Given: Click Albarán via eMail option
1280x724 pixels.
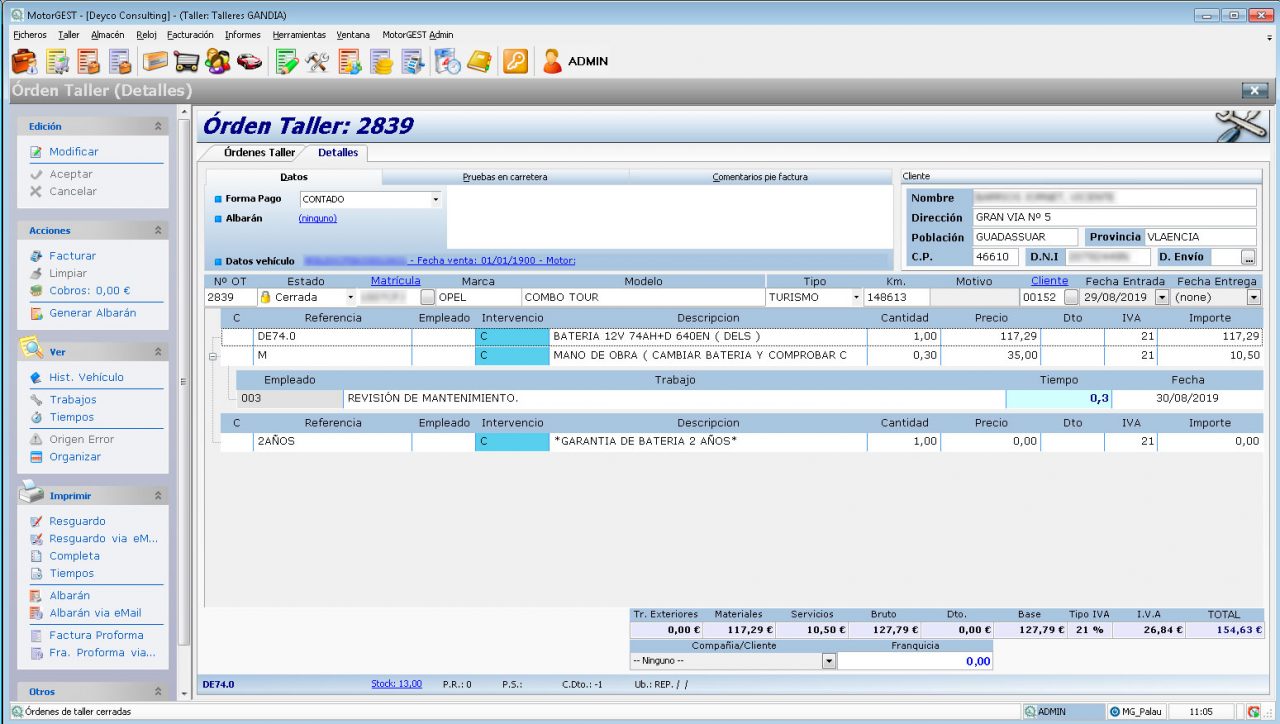Looking at the screenshot, I should [95, 613].
